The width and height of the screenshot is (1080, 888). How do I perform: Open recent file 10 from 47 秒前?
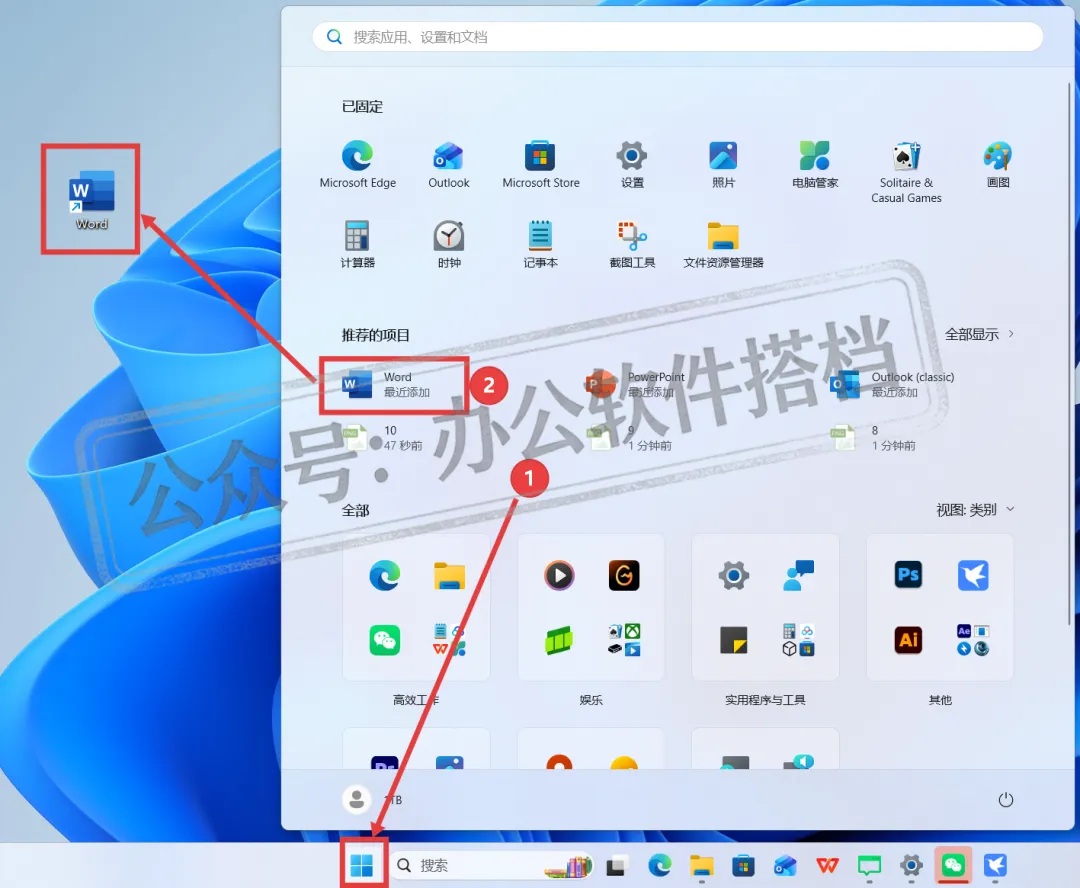pyautogui.click(x=383, y=437)
